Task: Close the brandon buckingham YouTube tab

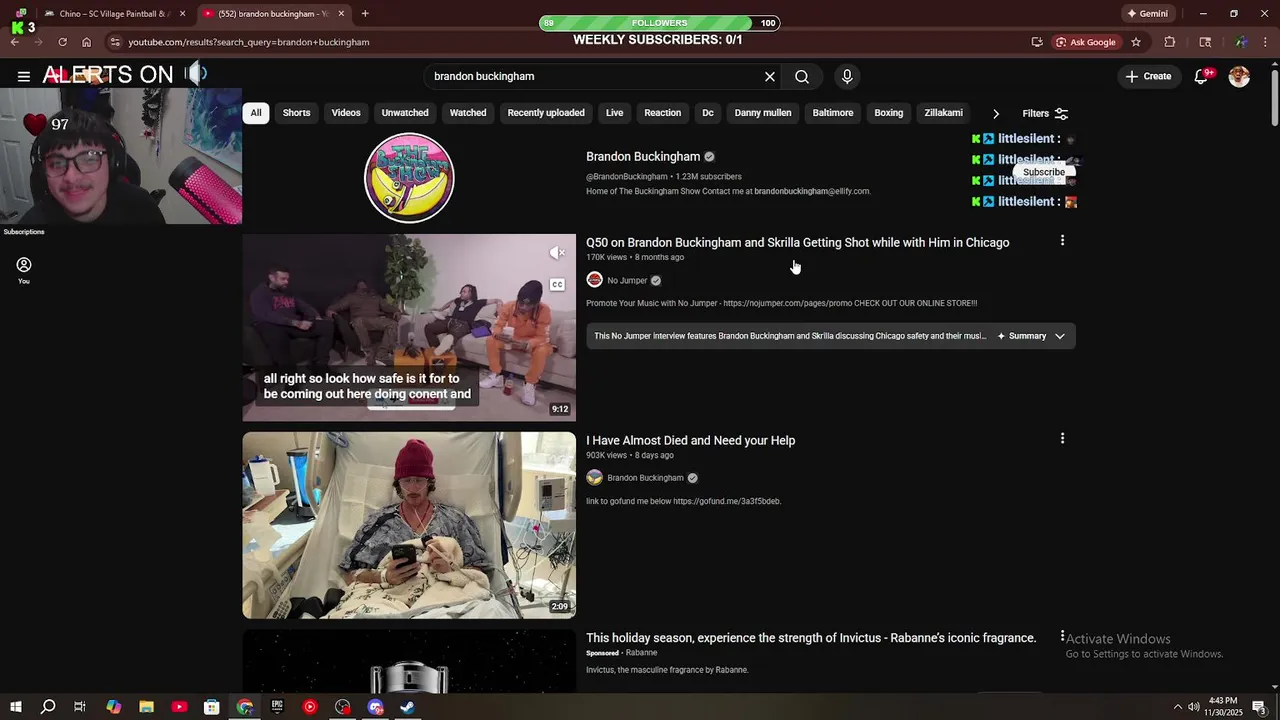Action: [x=341, y=14]
